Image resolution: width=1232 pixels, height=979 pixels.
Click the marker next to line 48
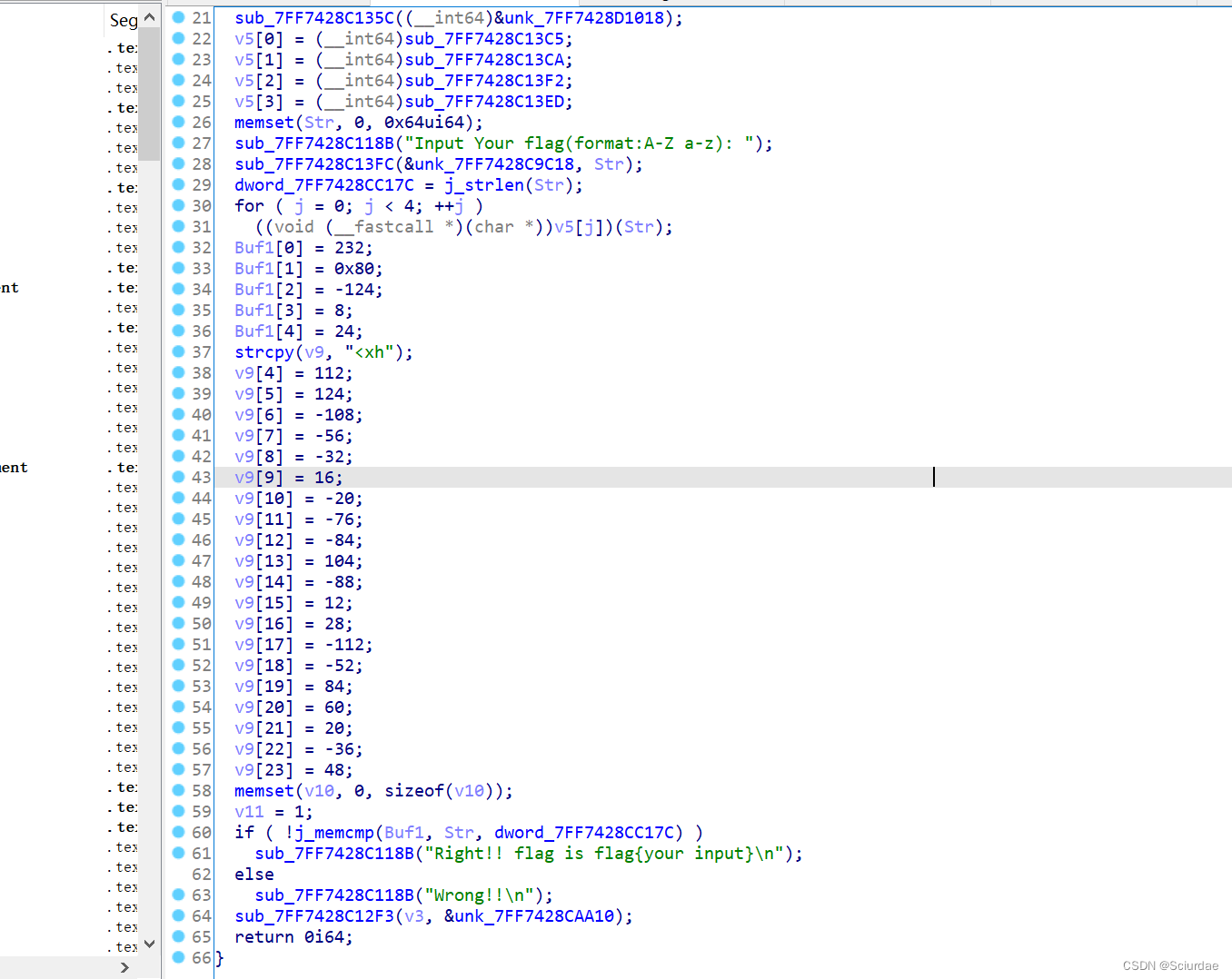click(178, 581)
